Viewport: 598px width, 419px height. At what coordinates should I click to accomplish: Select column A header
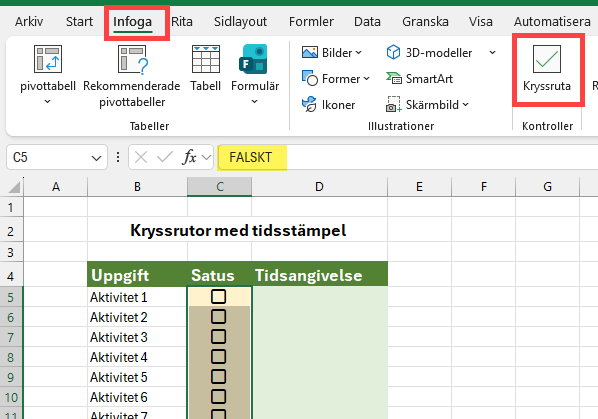point(56,187)
